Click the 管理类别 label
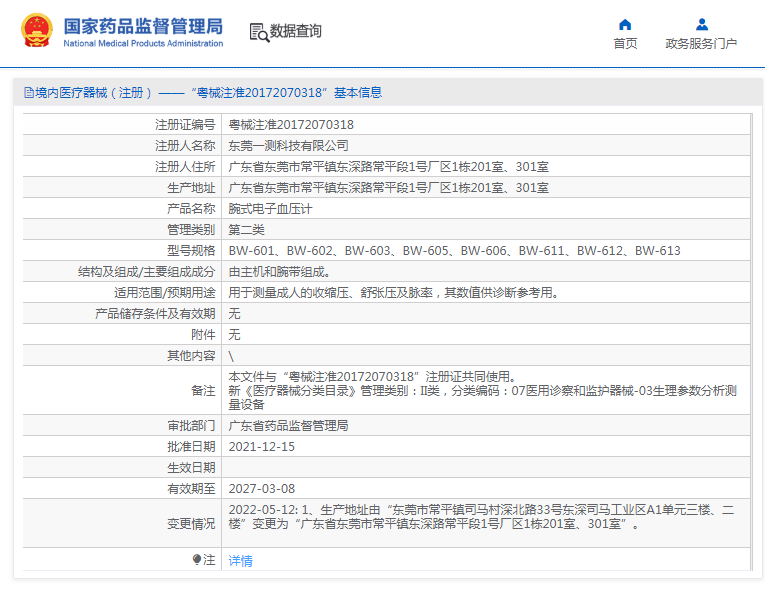The height and width of the screenshot is (590, 765). point(191,230)
